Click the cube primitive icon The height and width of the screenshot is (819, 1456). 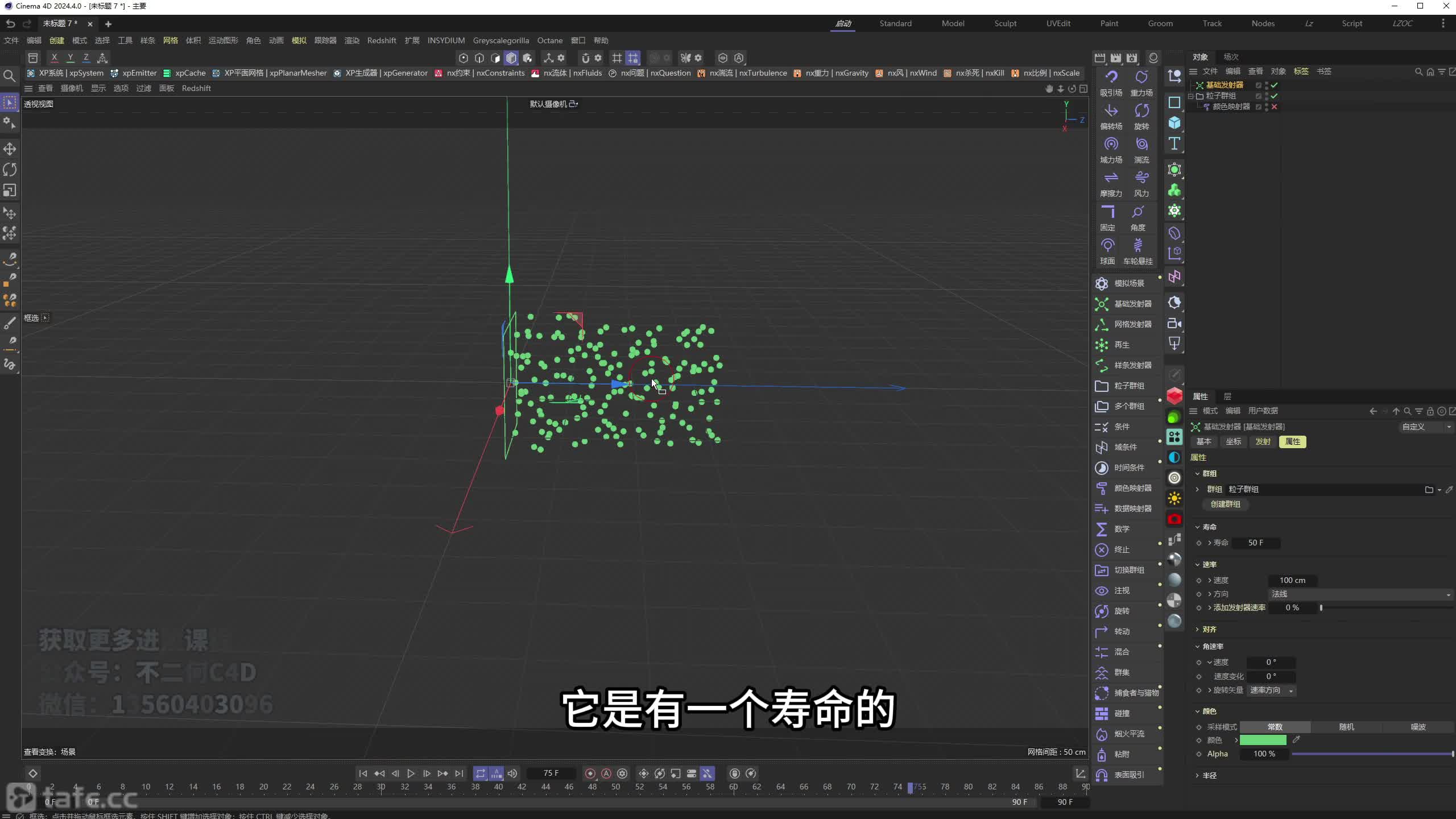pos(1174,123)
